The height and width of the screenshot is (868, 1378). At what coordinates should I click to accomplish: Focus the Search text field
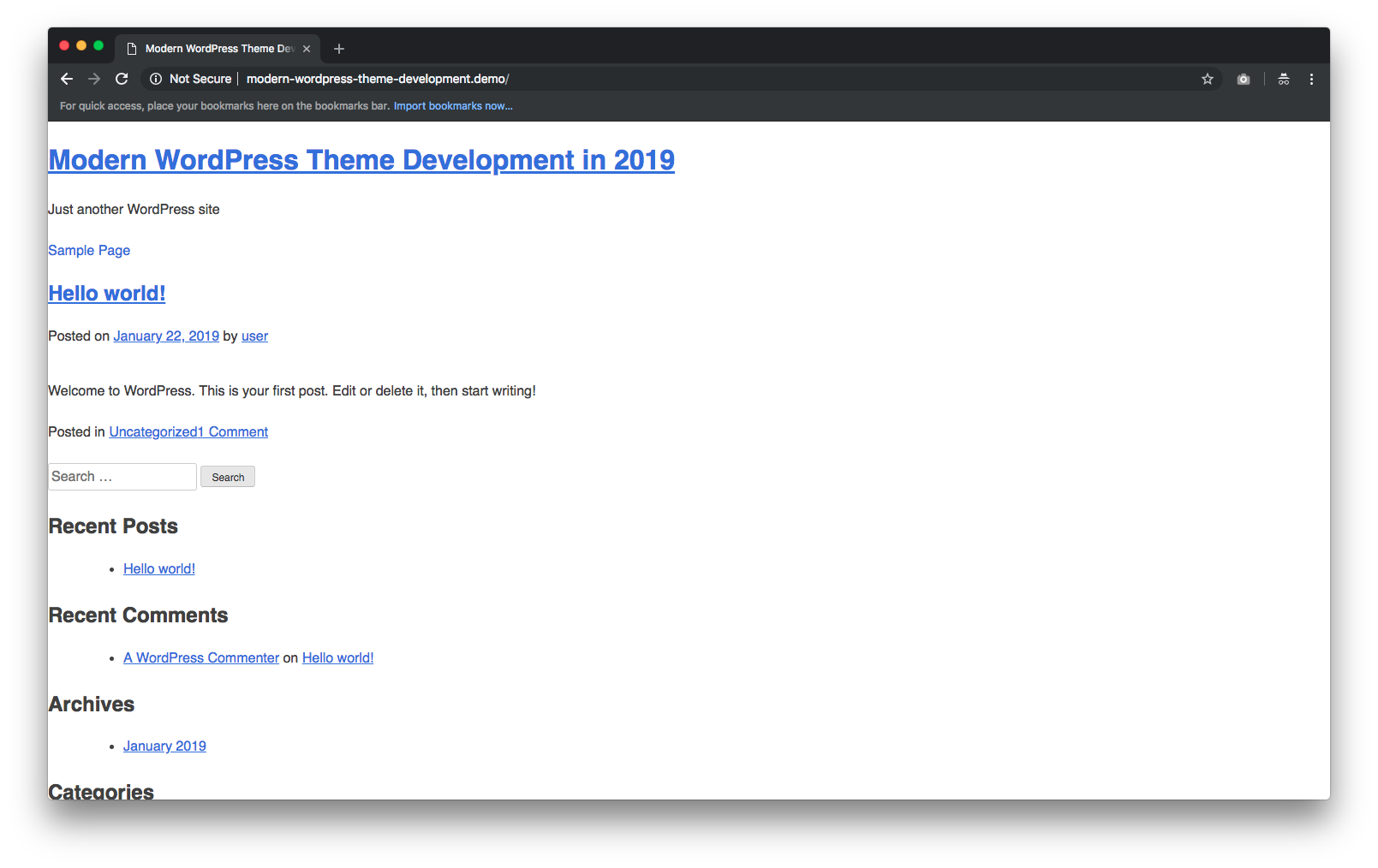pos(122,477)
